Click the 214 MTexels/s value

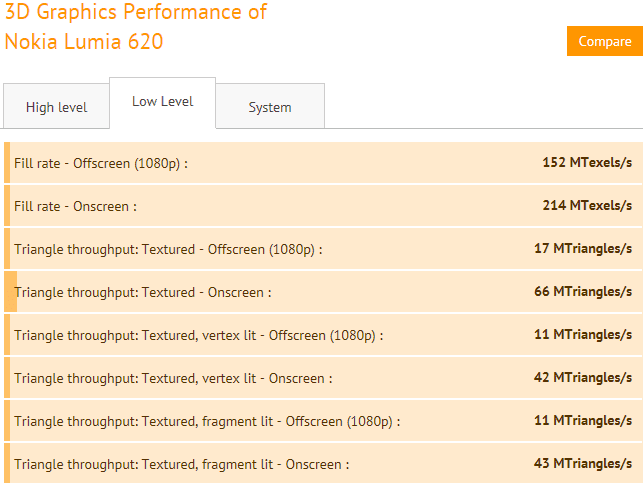(x=587, y=205)
